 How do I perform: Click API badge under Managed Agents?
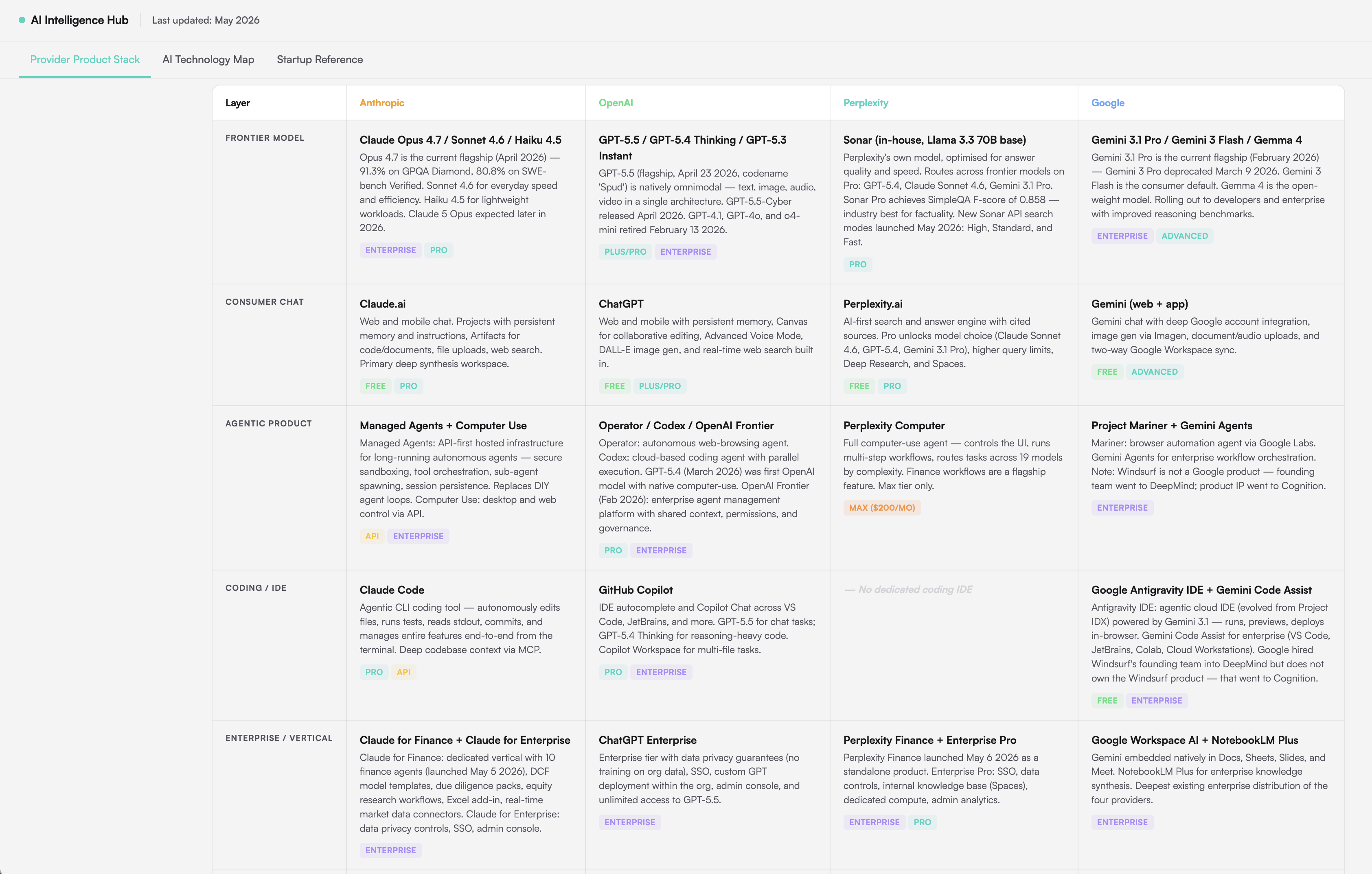(x=372, y=536)
